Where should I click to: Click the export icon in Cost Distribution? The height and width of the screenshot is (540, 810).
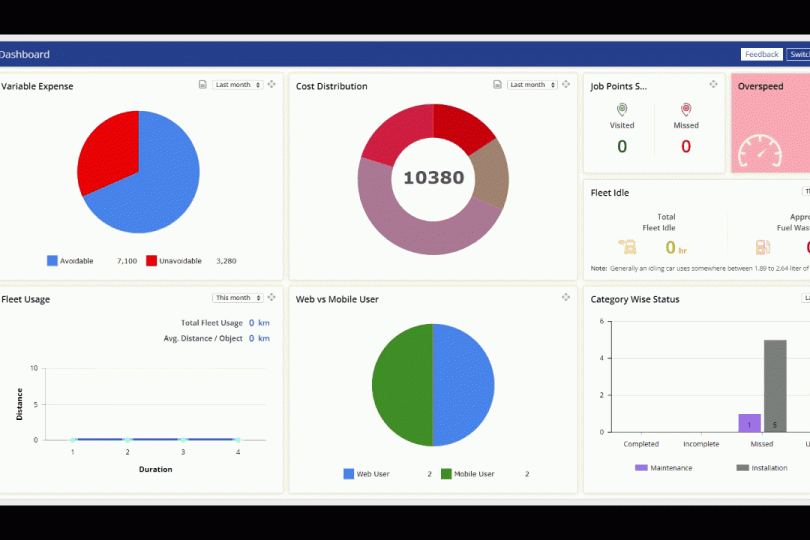pyautogui.click(x=497, y=85)
